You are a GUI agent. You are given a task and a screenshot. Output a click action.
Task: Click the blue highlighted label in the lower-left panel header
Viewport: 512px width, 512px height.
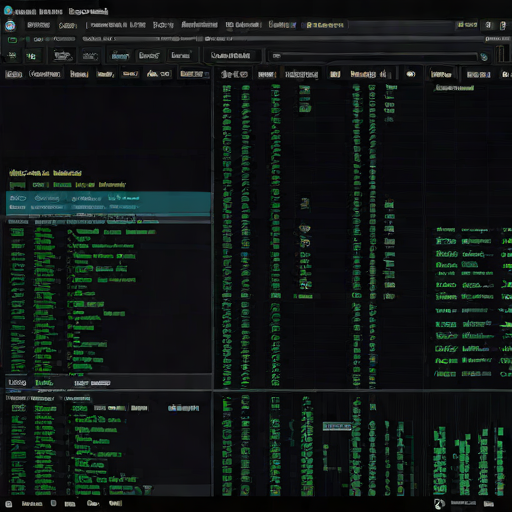pos(183,408)
